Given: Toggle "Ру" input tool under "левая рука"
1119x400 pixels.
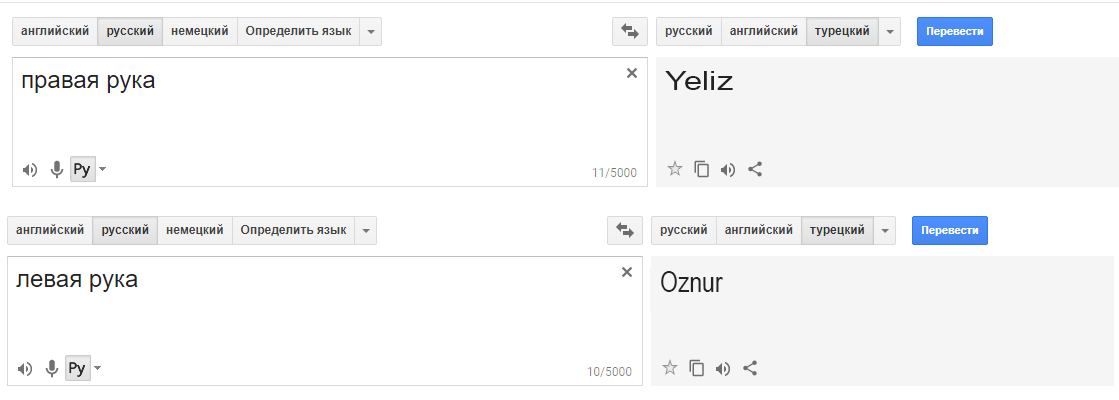Looking at the screenshot, I should [x=77, y=369].
